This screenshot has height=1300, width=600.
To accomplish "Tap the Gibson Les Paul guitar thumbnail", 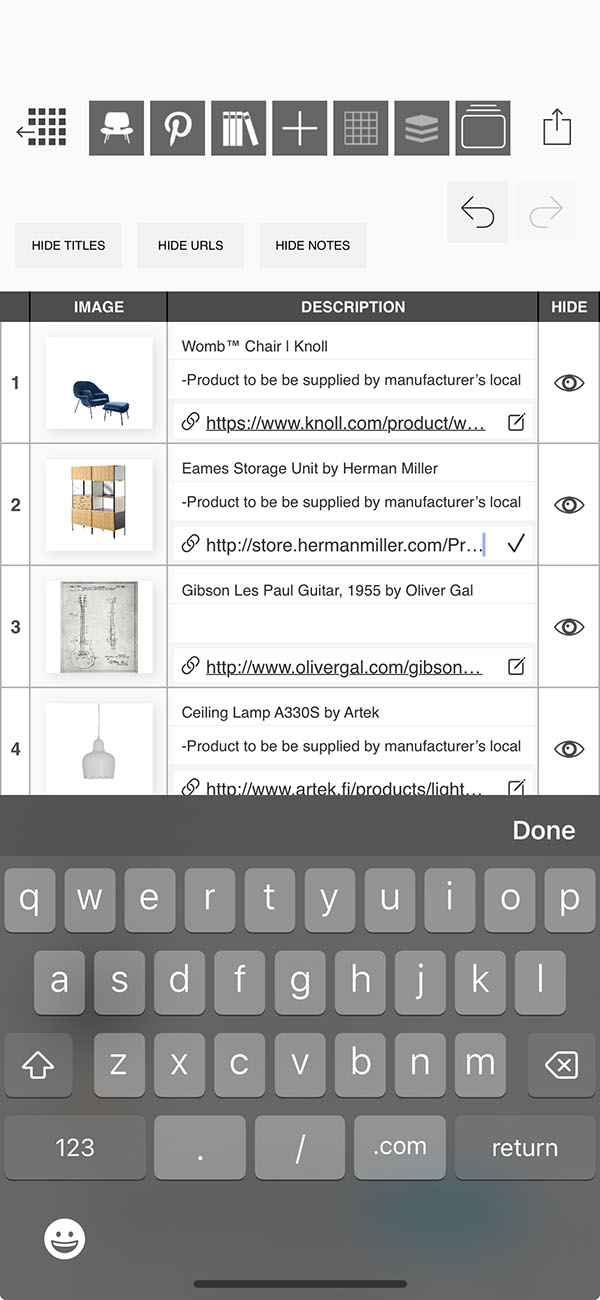I will click(x=99, y=627).
